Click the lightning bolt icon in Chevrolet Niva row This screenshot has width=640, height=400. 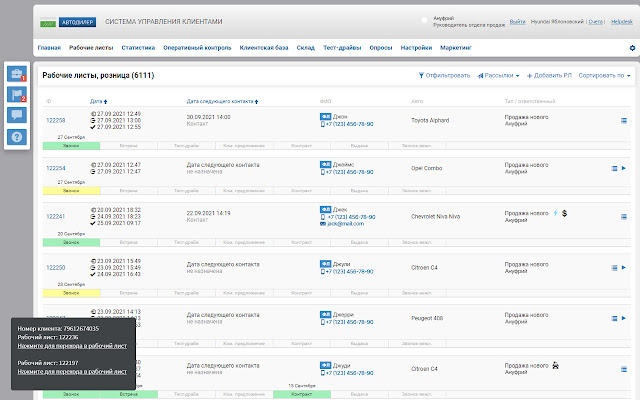coord(555,213)
